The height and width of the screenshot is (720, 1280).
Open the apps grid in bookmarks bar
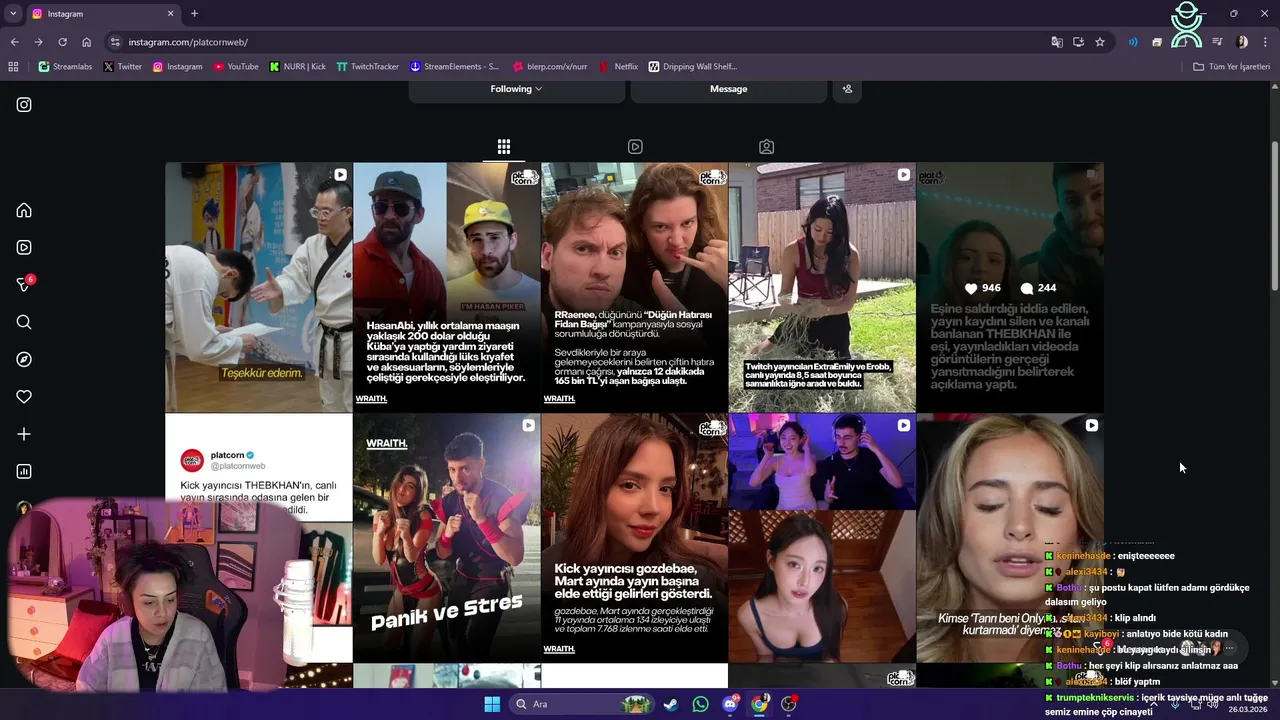(x=13, y=67)
